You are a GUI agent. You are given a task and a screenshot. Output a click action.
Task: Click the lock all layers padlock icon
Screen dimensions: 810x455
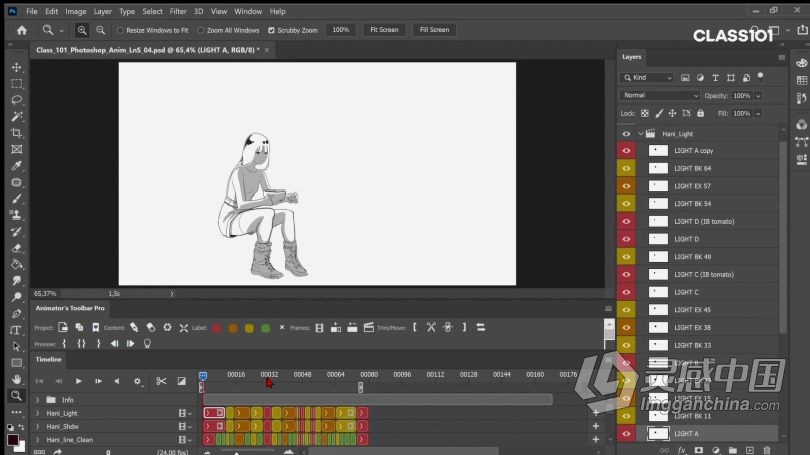700,113
